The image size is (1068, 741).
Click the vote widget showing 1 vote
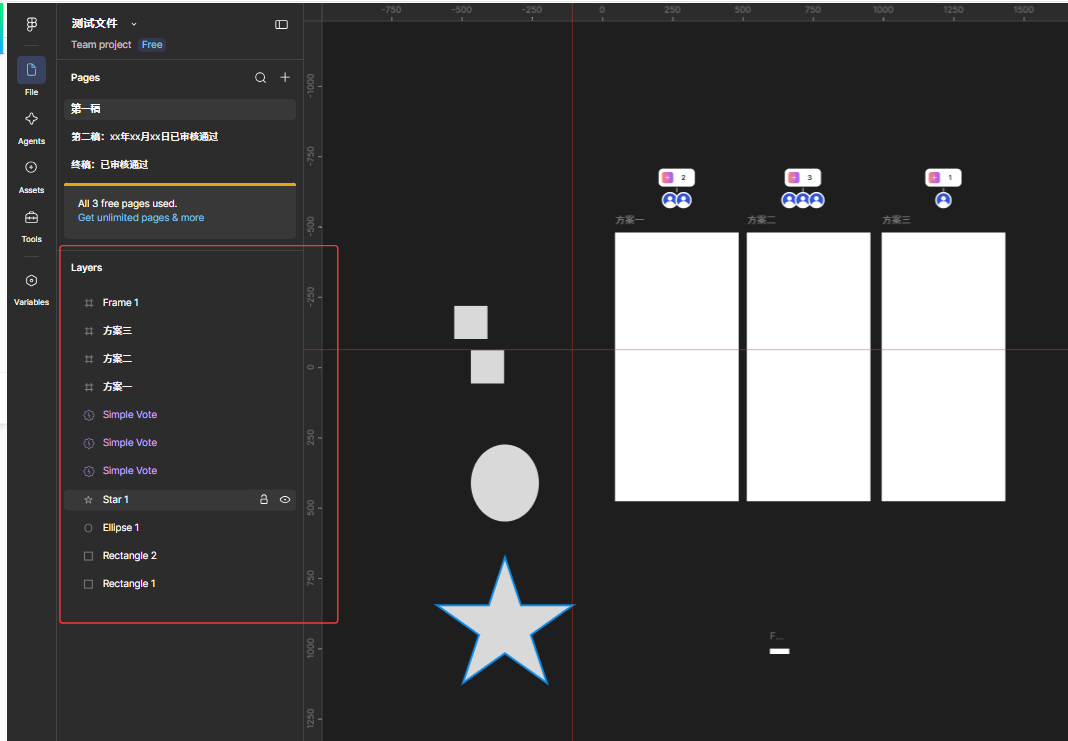click(943, 178)
